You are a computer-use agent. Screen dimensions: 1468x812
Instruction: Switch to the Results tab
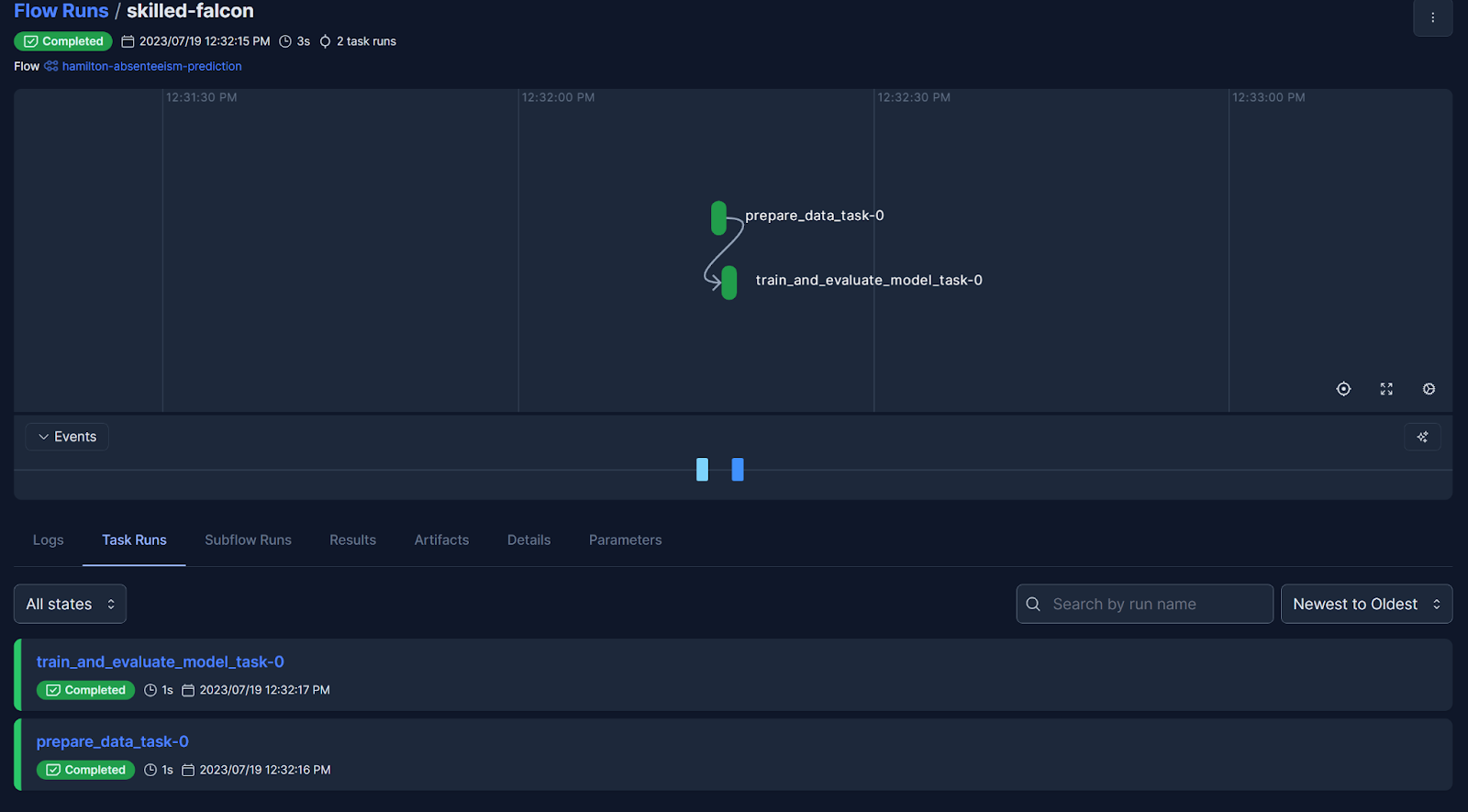pos(352,539)
